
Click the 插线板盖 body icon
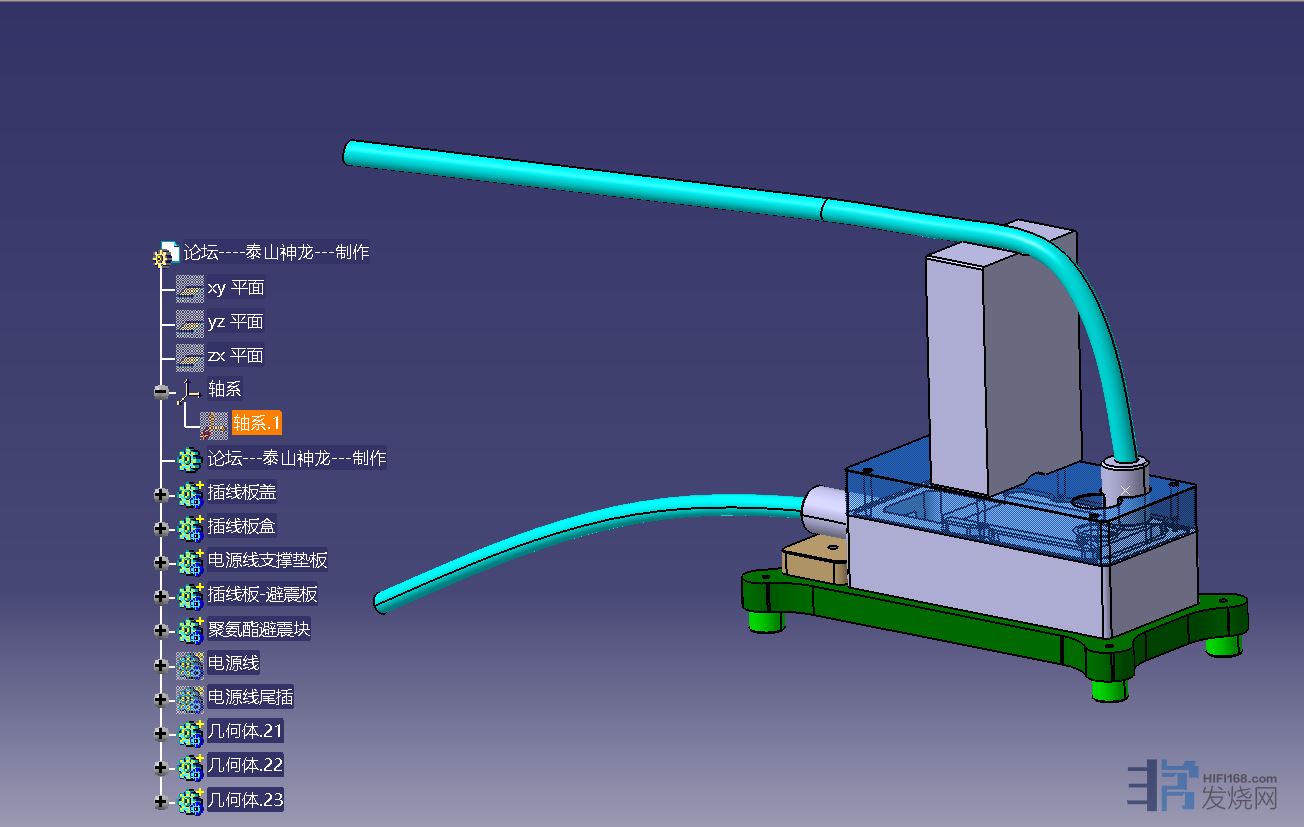190,494
